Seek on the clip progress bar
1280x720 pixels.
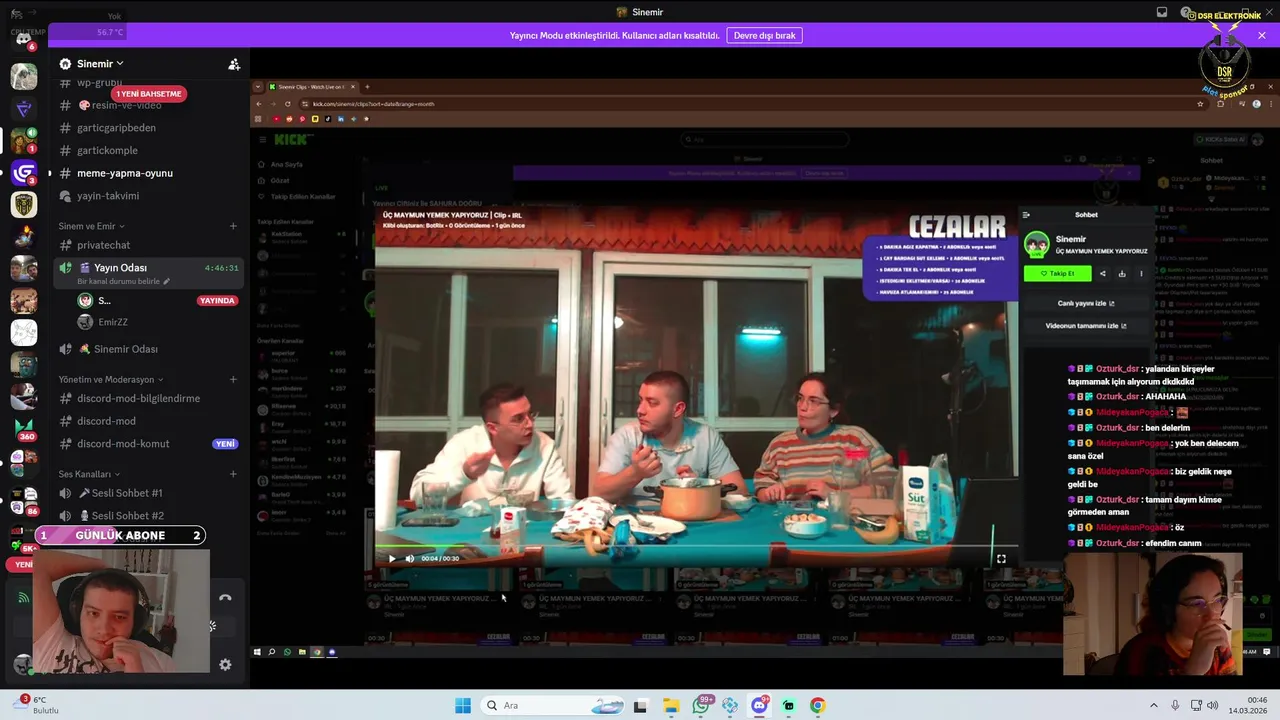(696, 548)
